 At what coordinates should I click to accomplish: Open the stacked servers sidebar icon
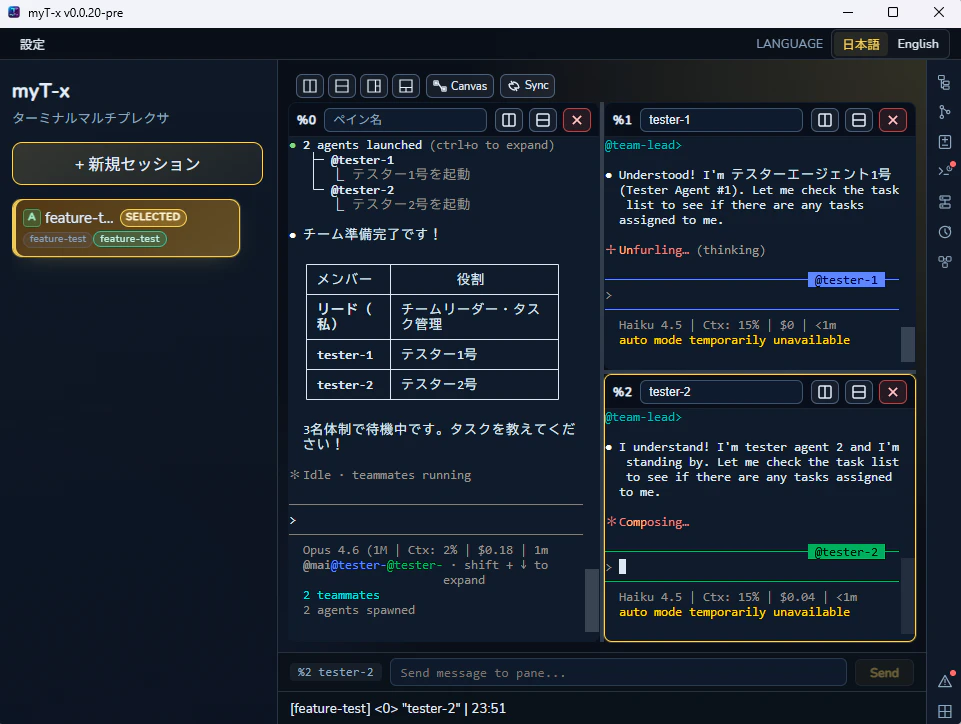tap(944, 202)
